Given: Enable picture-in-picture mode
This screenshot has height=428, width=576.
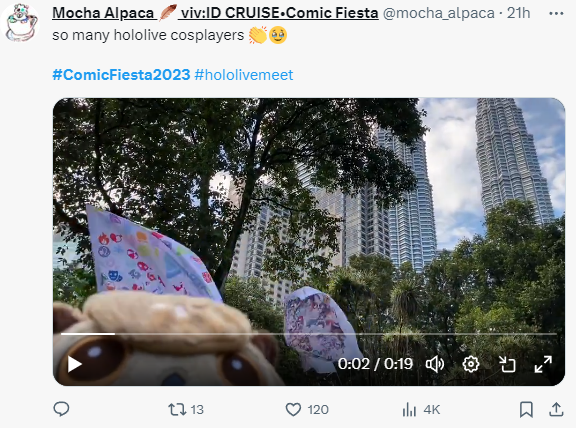Looking at the screenshot, I should coord(507,364).
